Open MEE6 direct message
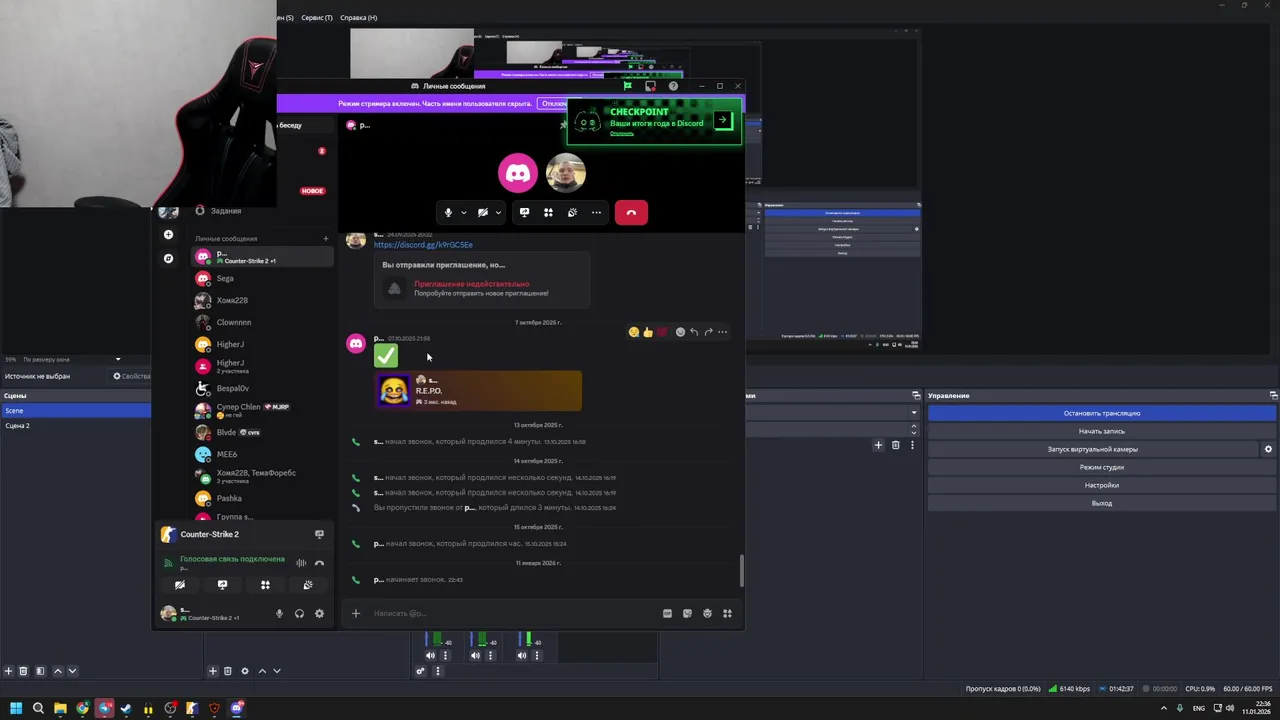The height and width of the screenshot is (720, 1280). 262,454
